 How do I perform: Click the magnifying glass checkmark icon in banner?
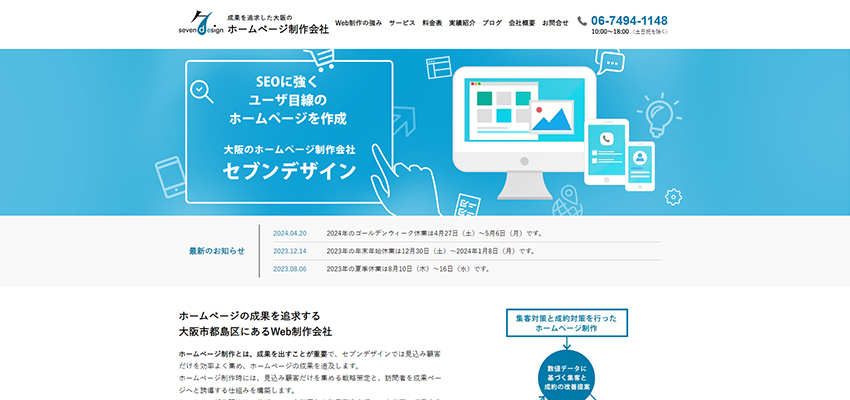(202, 91)
